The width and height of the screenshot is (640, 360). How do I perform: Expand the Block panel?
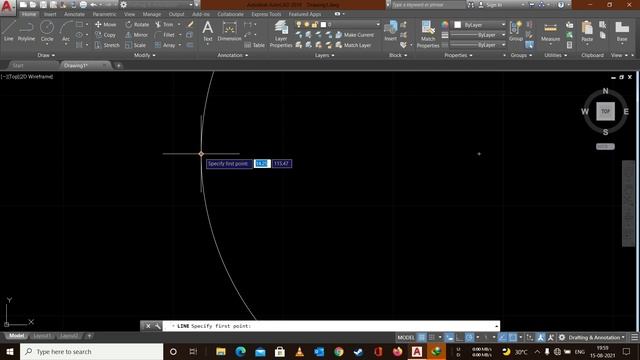click(x=398, y=55)
